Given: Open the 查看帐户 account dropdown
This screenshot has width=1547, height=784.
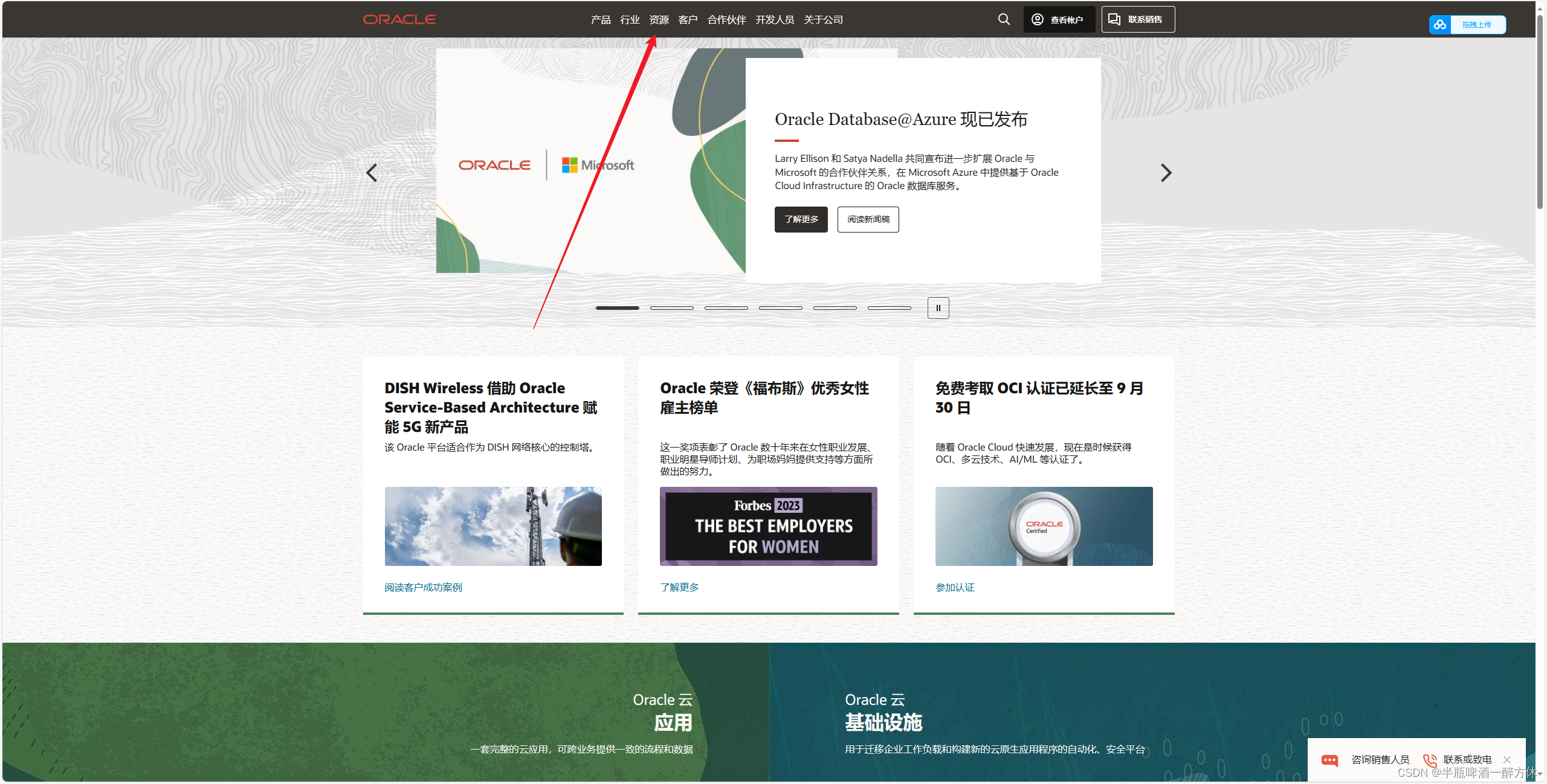Looking at the screenshot, I should pos(1059,20).
